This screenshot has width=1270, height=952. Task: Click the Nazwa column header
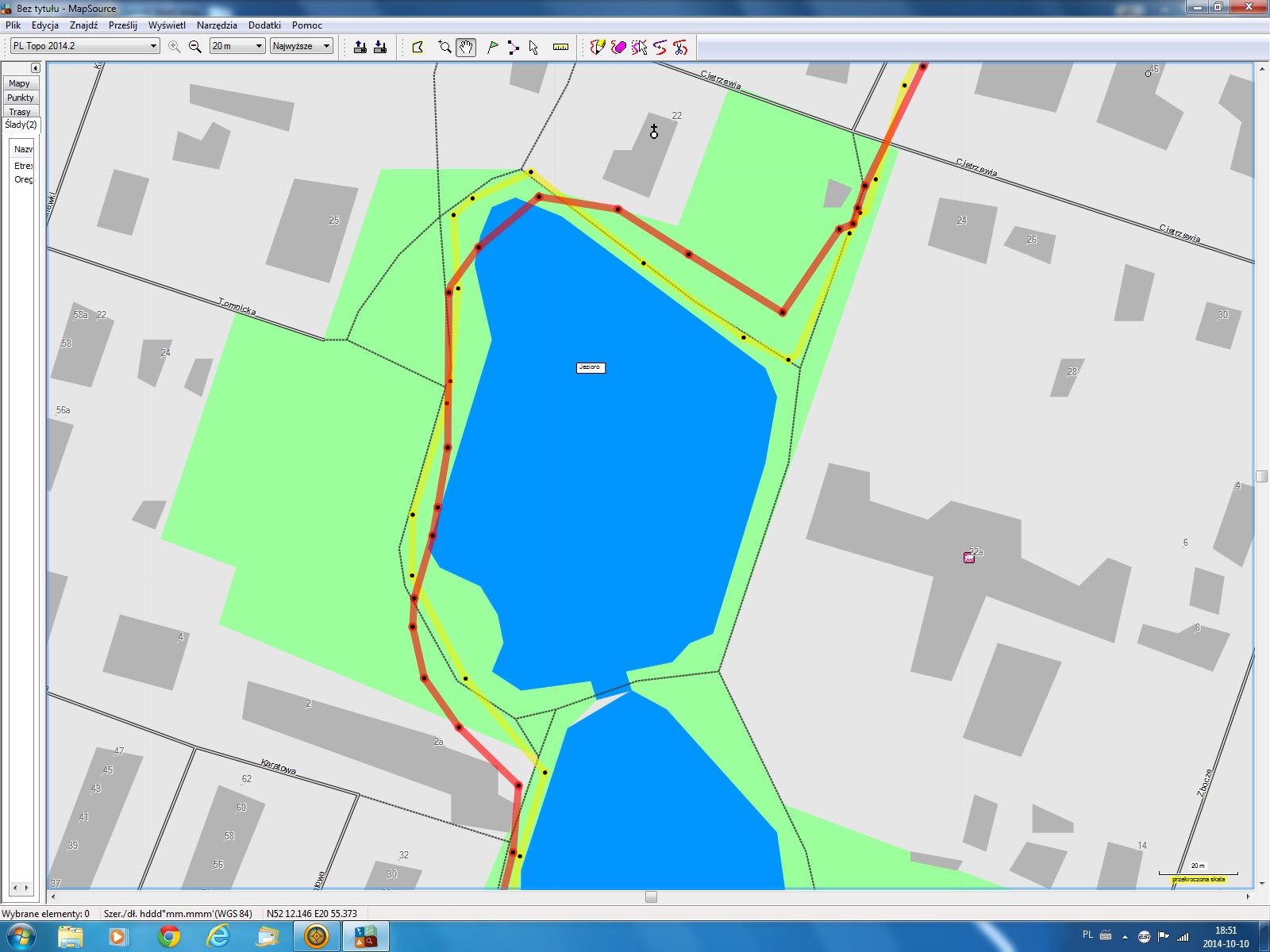coord(23,149)
